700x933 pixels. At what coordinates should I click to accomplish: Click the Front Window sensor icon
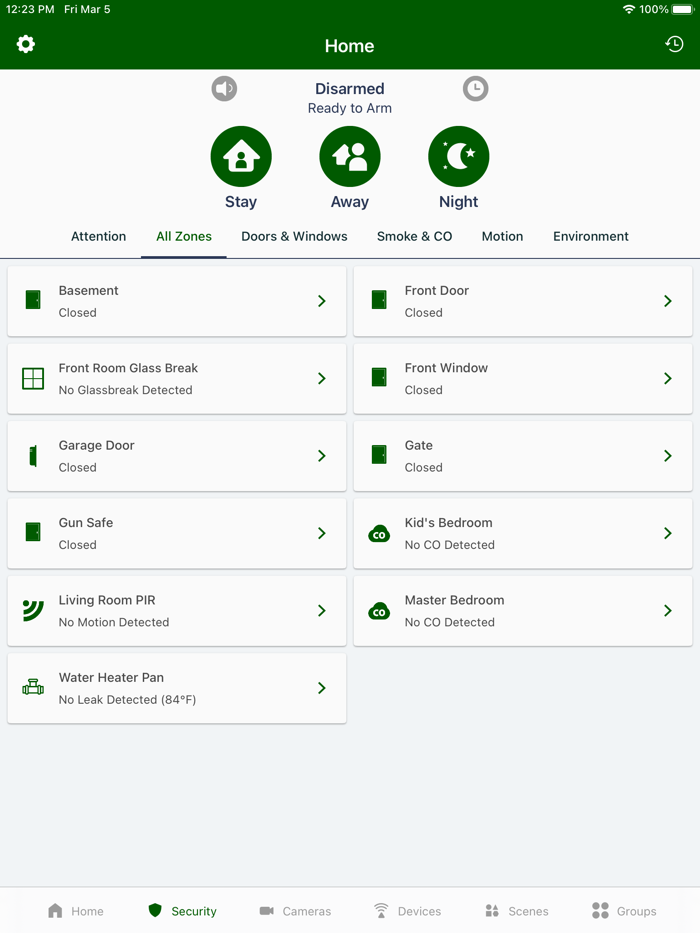(379, 377)
